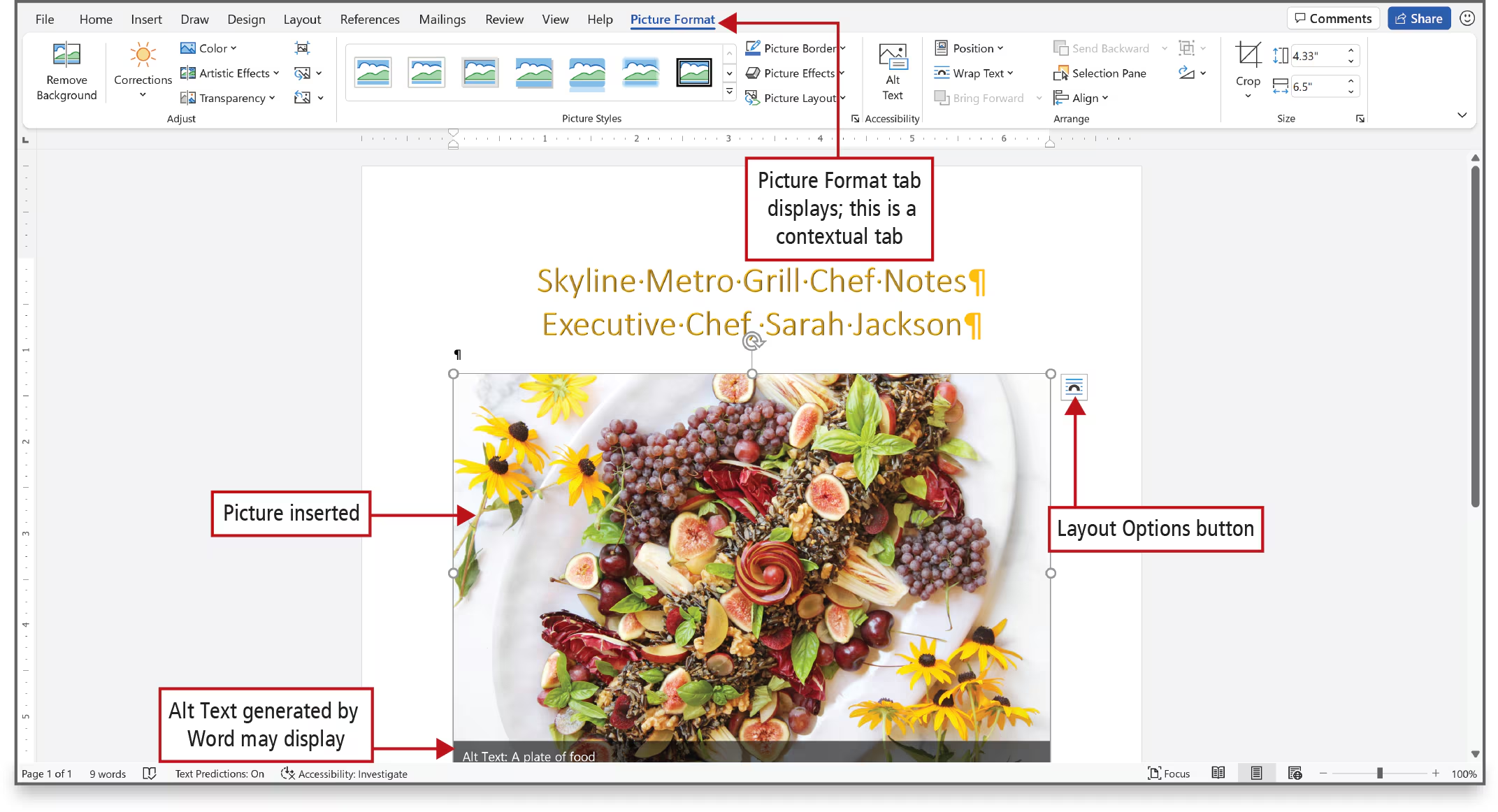This screenshot has height=812, width=1498.
Task: Click the rotate handle above the picture
Action: (x=752, y=342)
